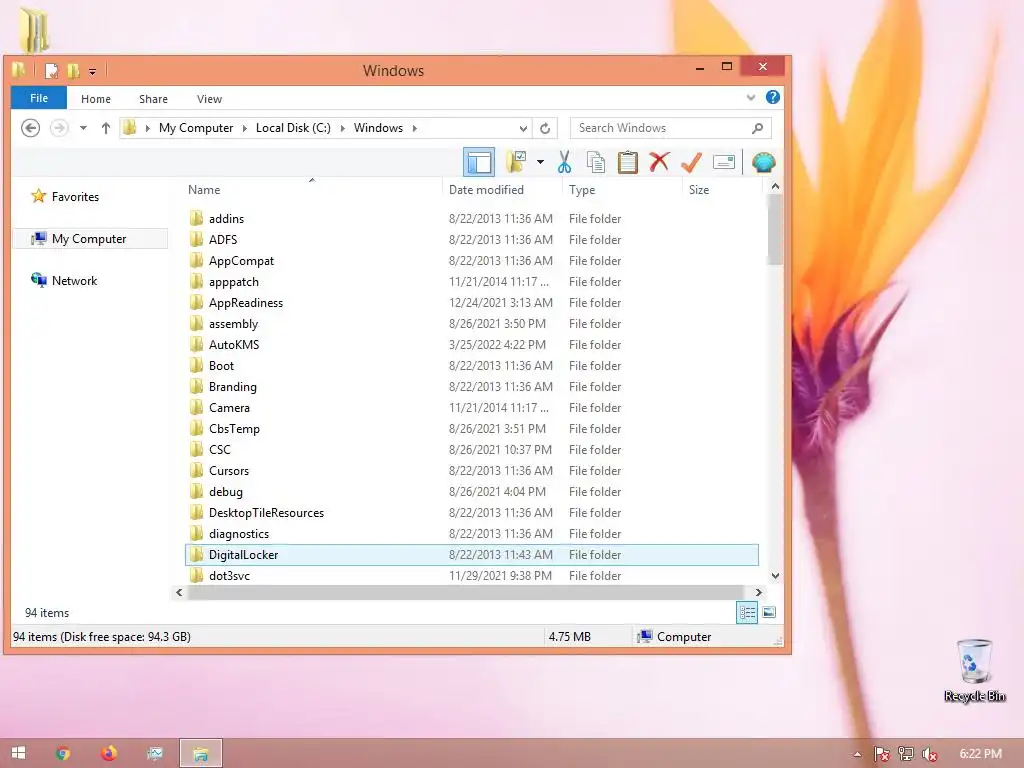The height and width of the screenshot is (768, 1024).
Task: Select Favorites in navigation pane
Action: pyautogui.click(x=75, y=197)
